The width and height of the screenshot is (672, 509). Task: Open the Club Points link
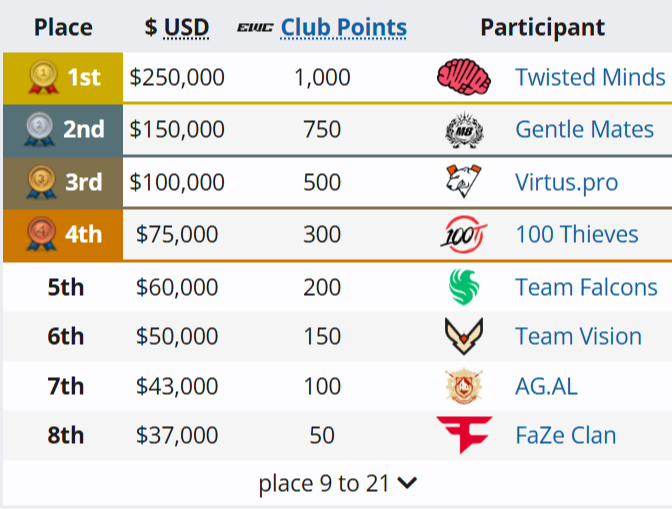[x=344, y=28]
